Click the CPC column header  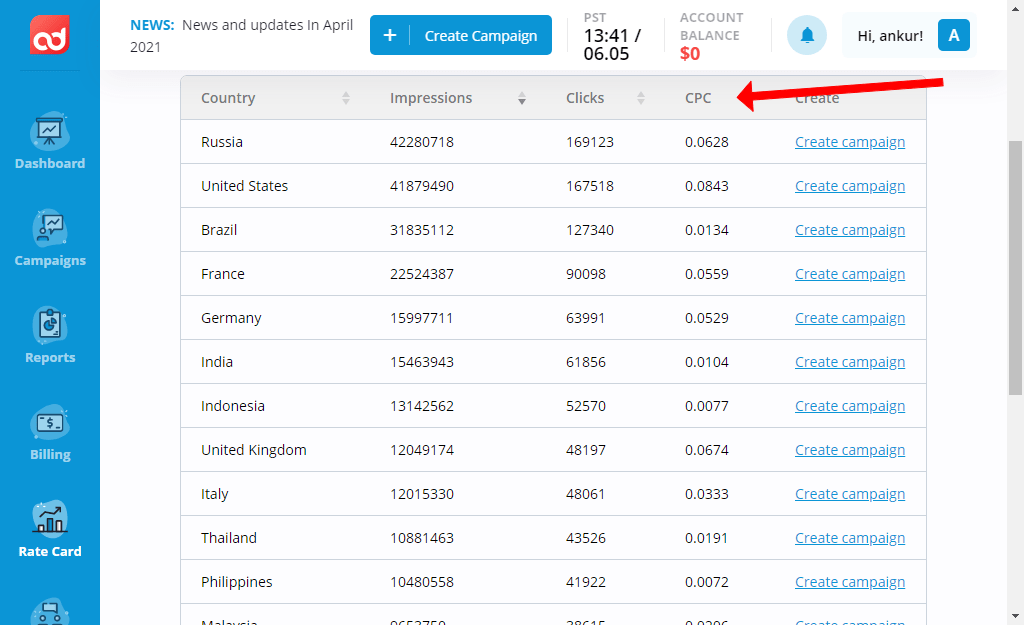tap(698, 98)
